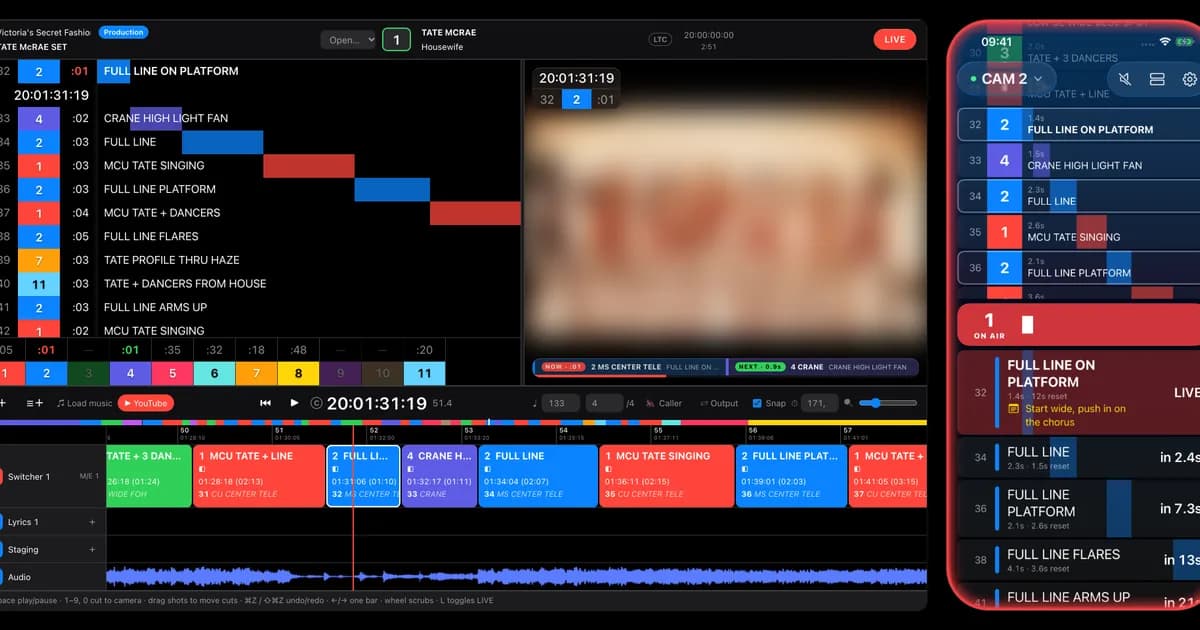Select the TATE + 3 DAN... timeline clip
The width and height of the screenshot is (1200, 630).
click(x=148, y=476)
